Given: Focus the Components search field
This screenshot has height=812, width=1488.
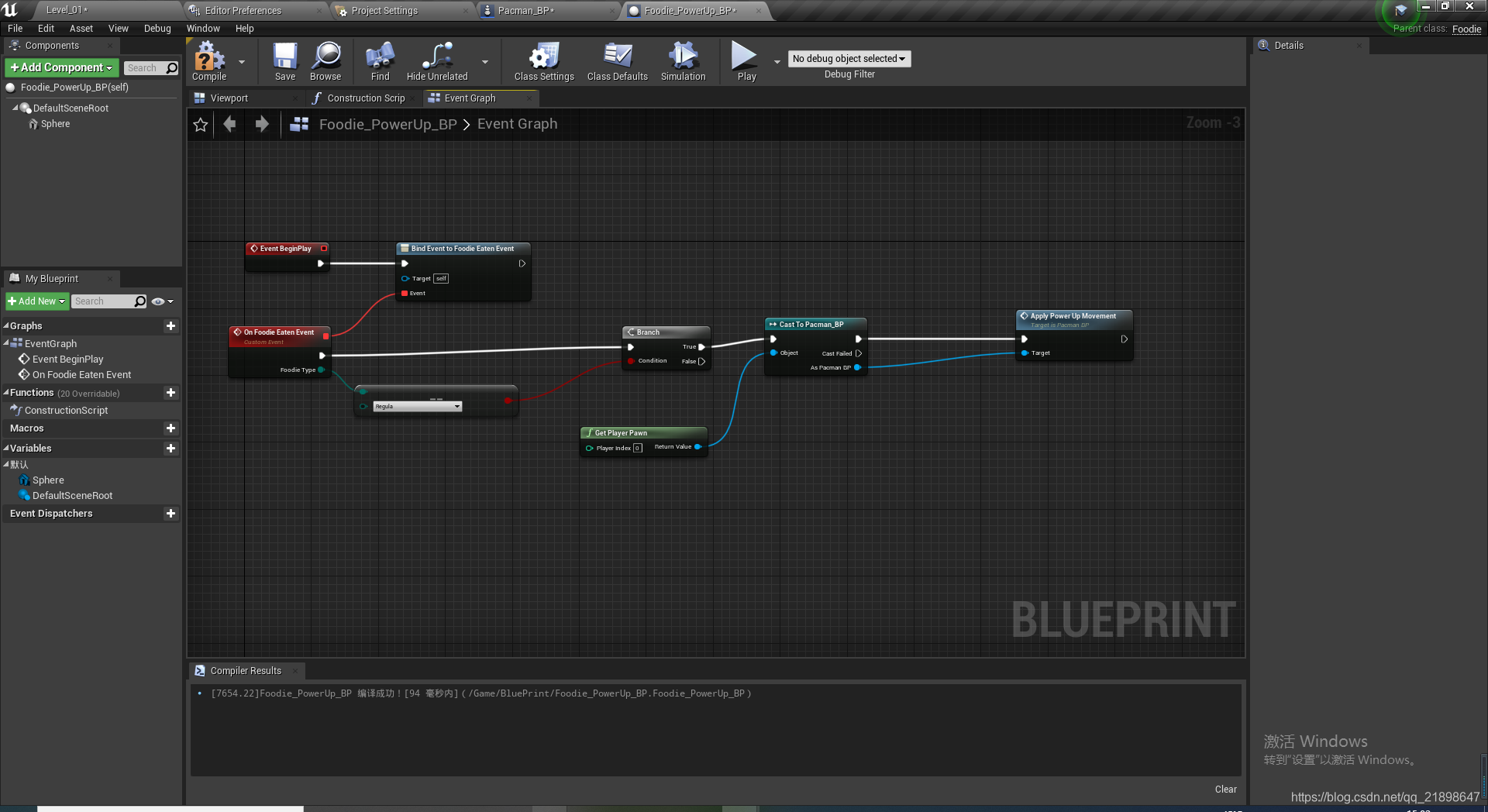Looking at the screenshot, I should [x=144, y=68].
